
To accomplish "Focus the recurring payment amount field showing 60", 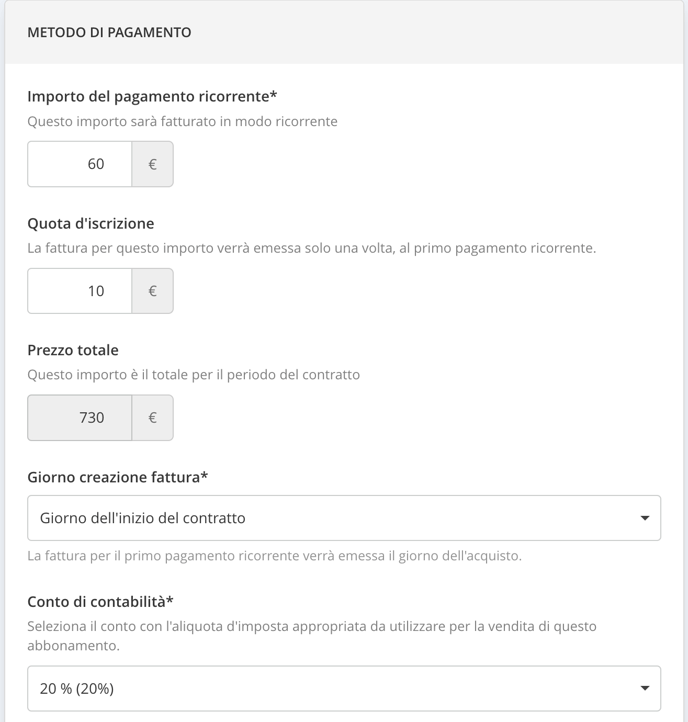I will pyautogui.click(x=80, y=164).
